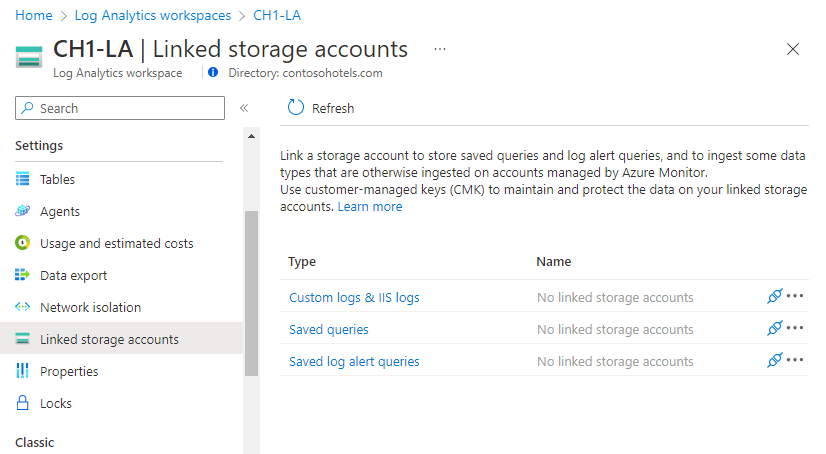This screenshot has height=454, width=826.
Task: Click the Refresh circular arrow icon
Action: [296, 108]
